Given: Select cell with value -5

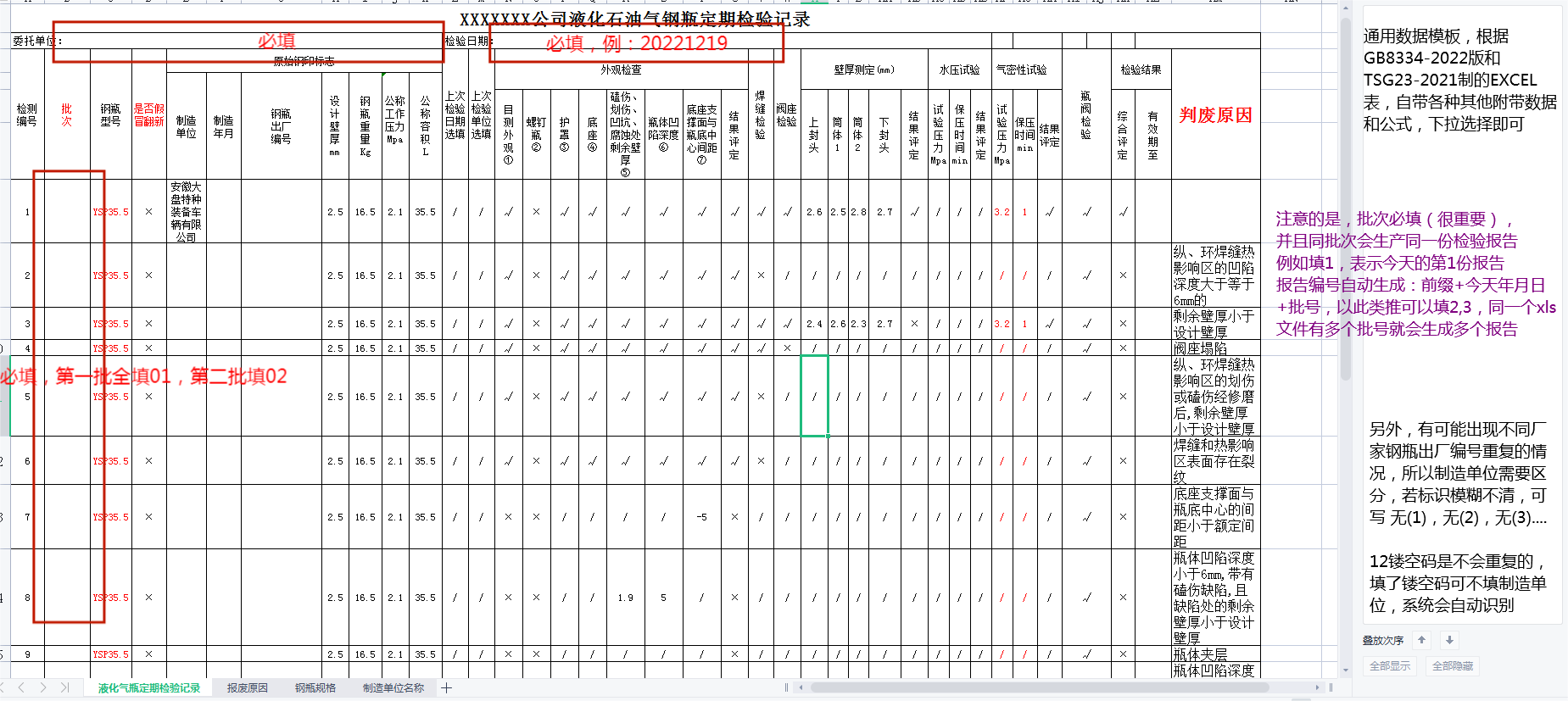Looking at the screenshot, I should pyautogui.click(x=702, y=517).
